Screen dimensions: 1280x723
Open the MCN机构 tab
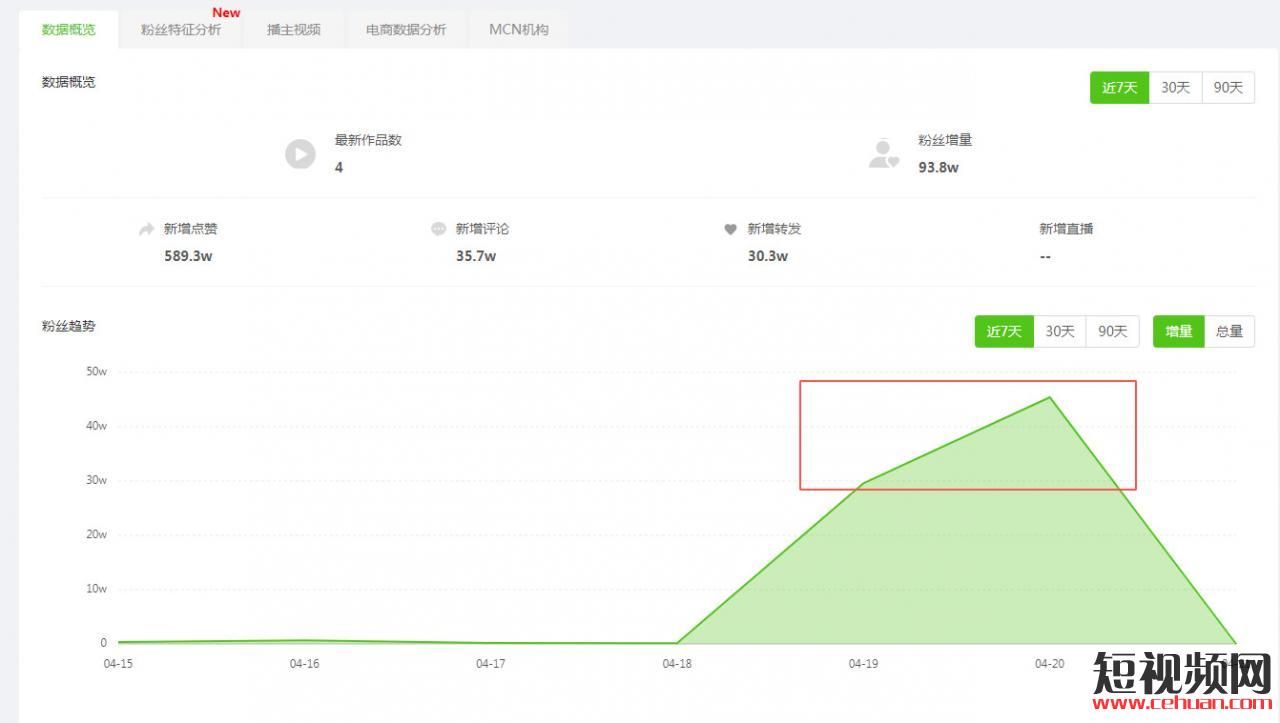[x=518, y=30]
